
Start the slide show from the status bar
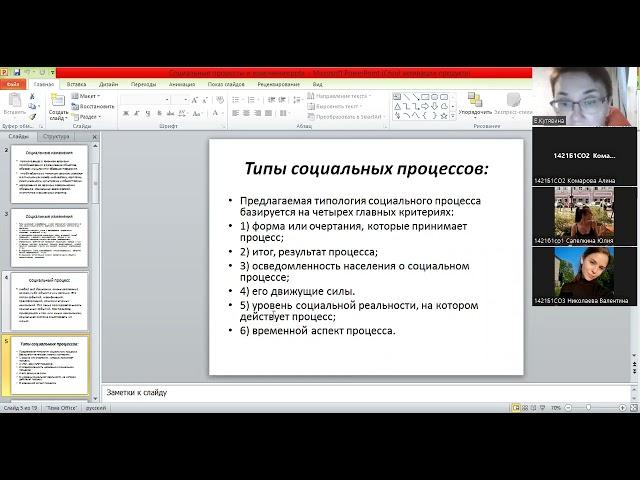tap(542, 408)
